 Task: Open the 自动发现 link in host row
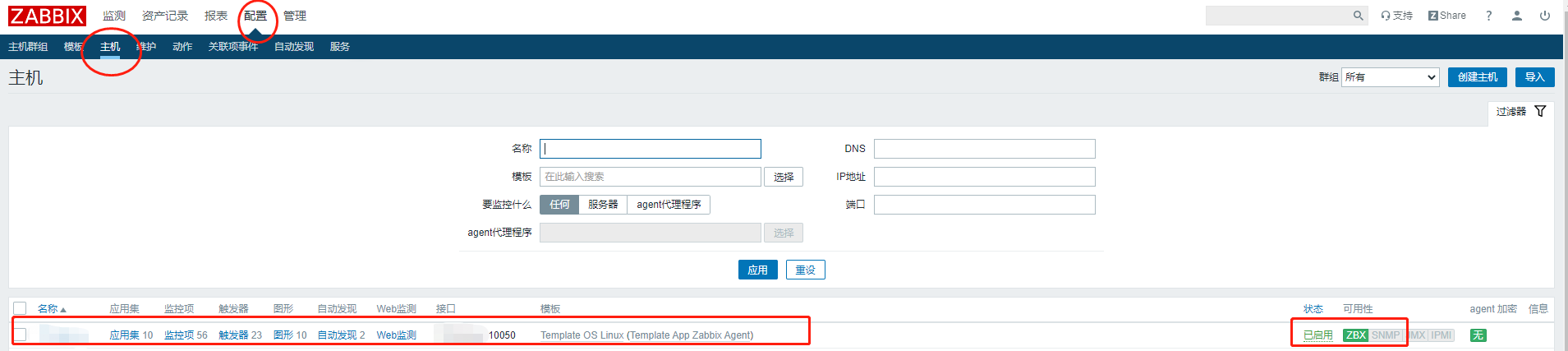coord(337,335)
